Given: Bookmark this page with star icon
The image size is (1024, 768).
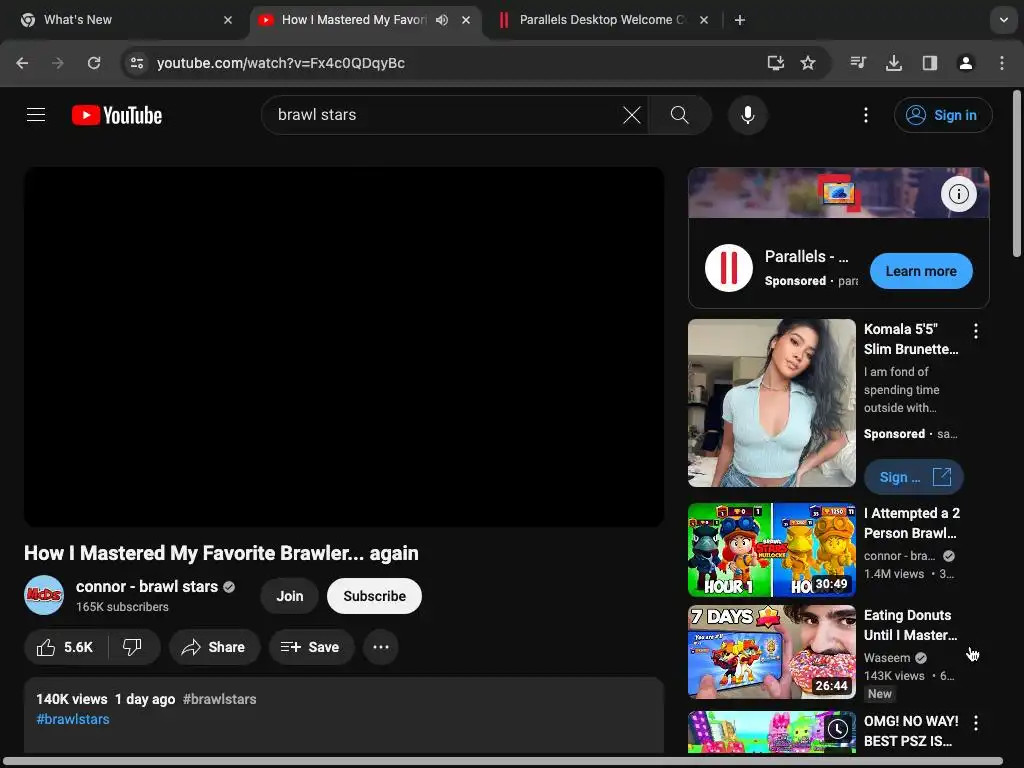Looking at the screenshot, I should [808, 63].
